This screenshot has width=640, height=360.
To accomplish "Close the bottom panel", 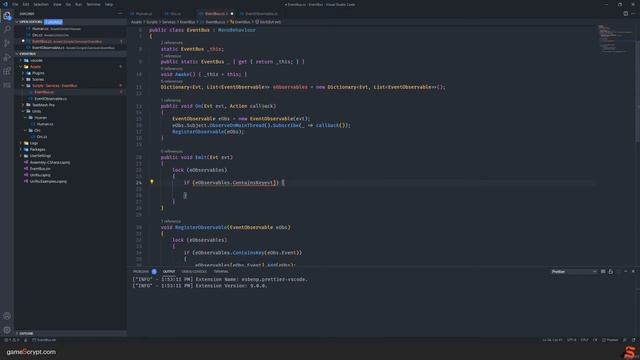I will [633, 271].
